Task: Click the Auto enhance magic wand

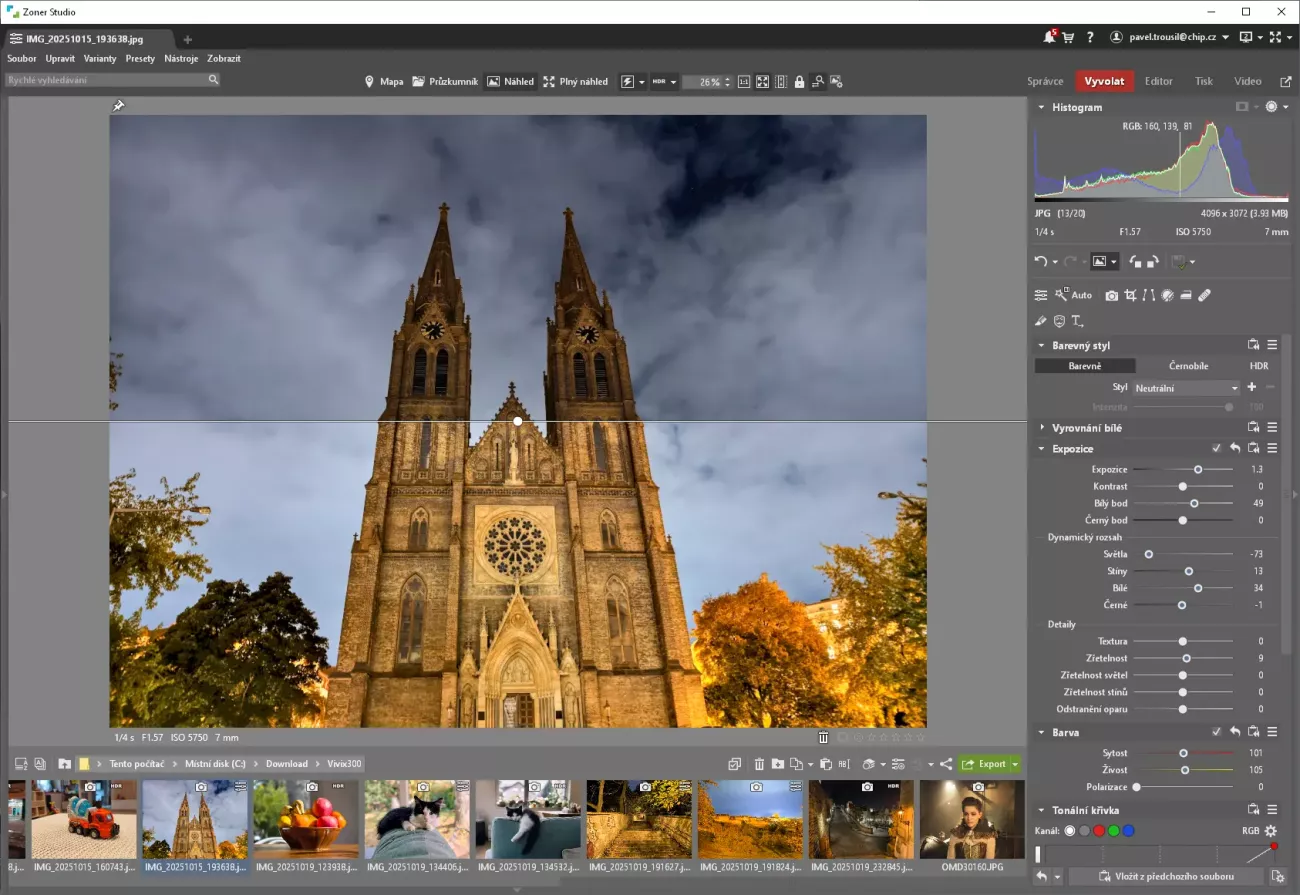Action: [1062, 295]
